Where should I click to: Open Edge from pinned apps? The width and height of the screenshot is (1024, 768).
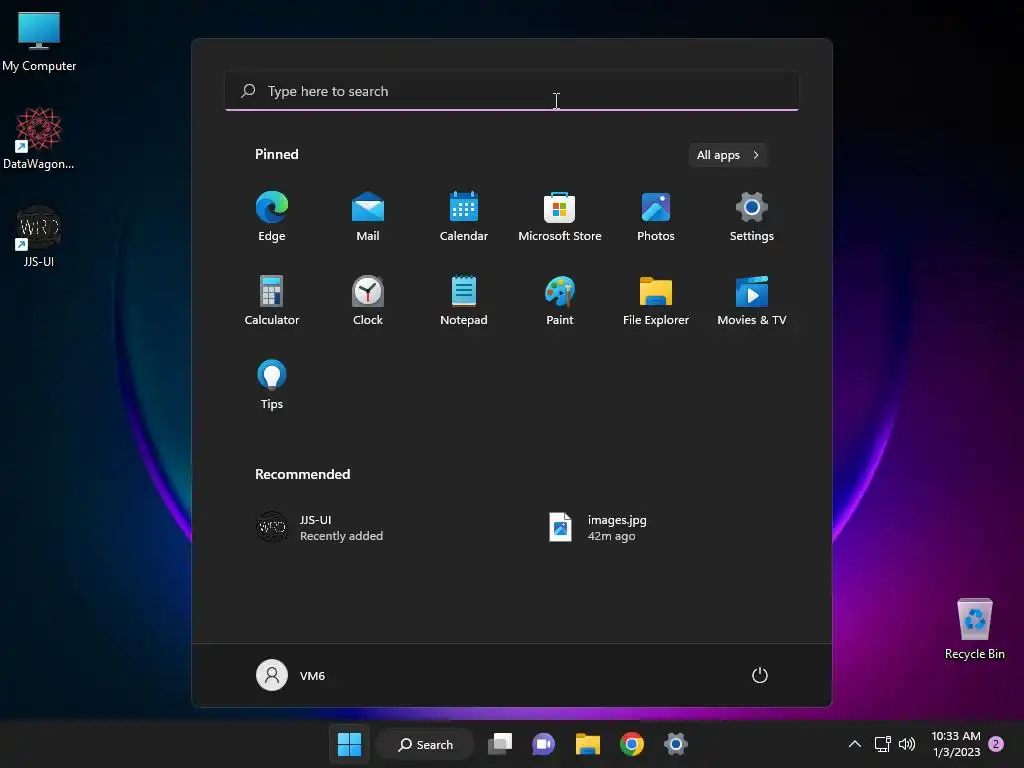tap(272, 217)
